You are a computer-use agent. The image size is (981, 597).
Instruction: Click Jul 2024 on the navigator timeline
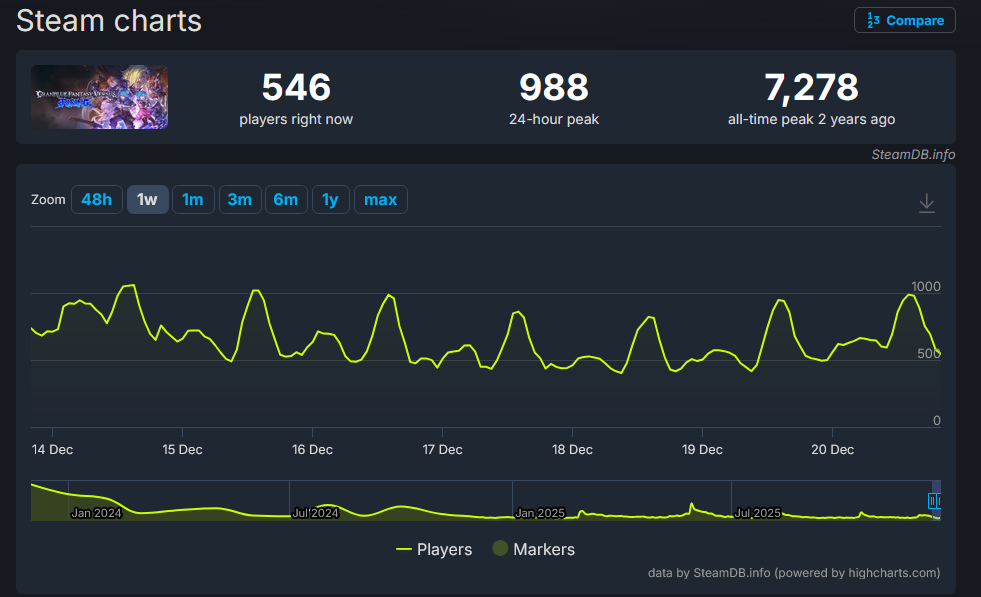316,513
